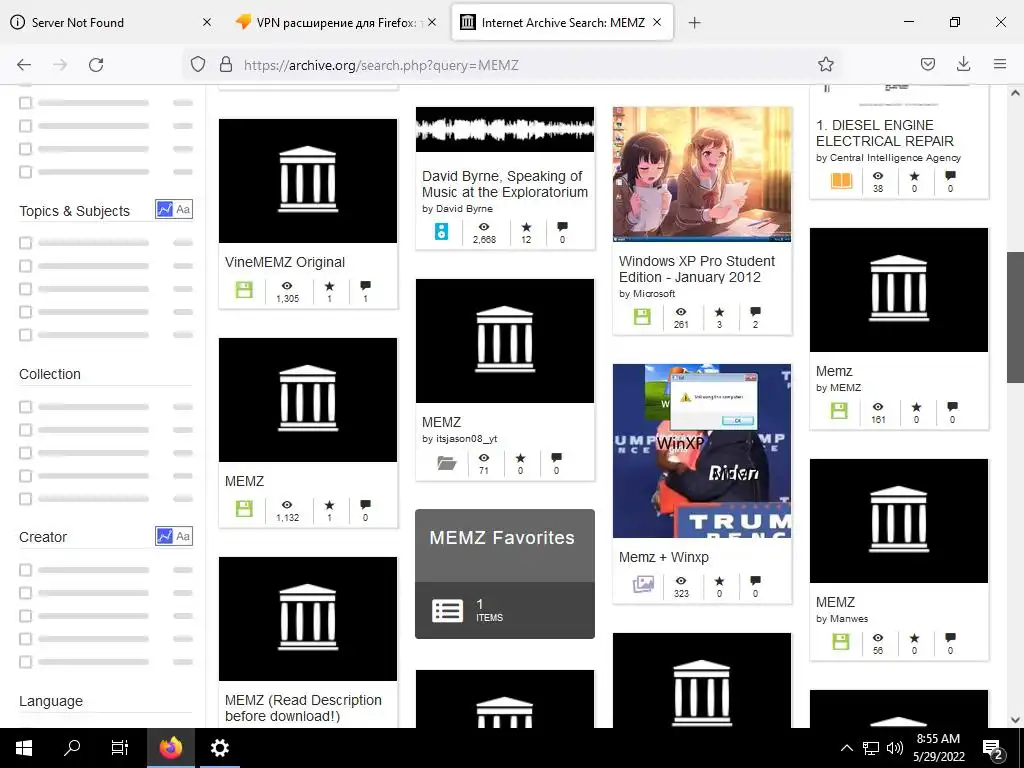
Task: Open David Byrne Speaking of Music item
Action: tap(505, 184)
